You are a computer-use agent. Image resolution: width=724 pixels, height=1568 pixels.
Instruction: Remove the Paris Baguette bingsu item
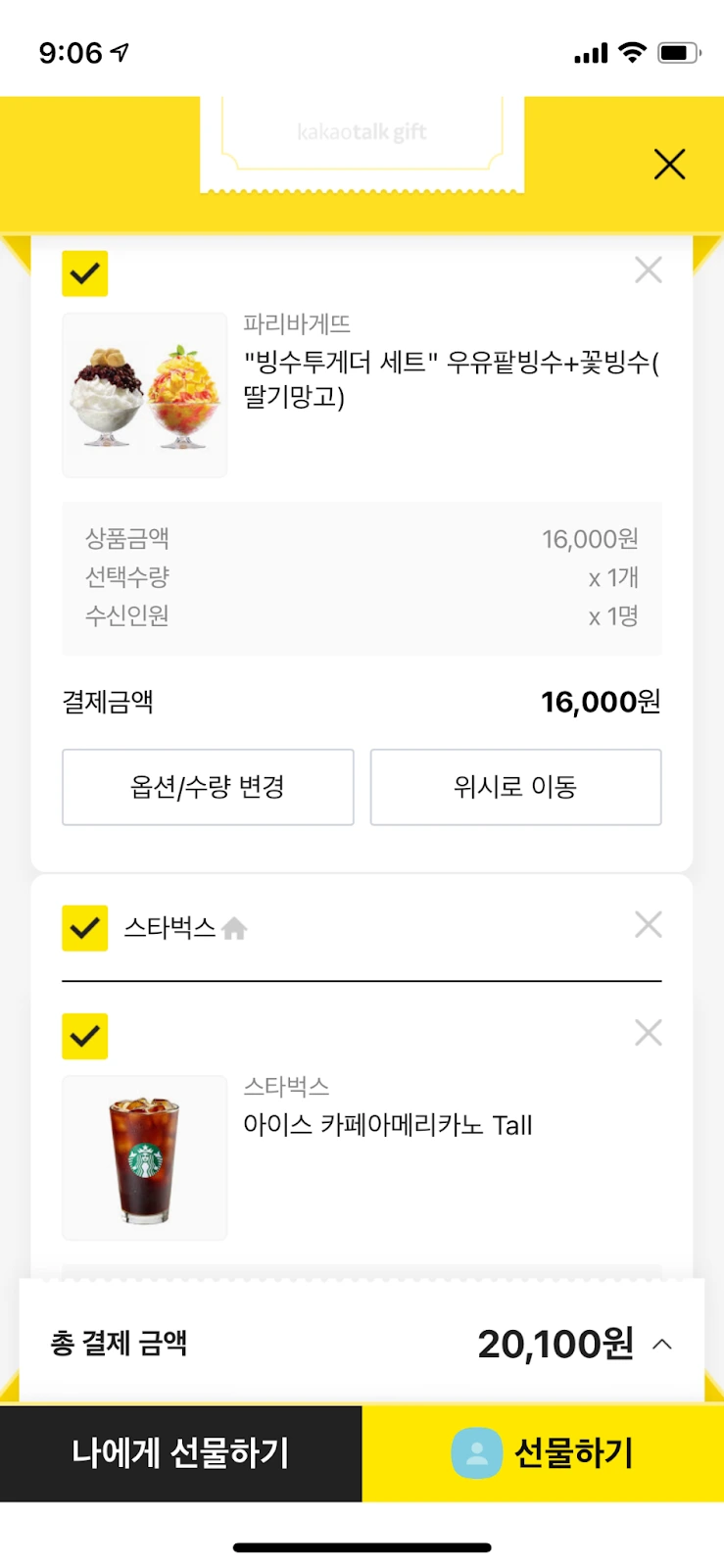[x=649, y=269]
